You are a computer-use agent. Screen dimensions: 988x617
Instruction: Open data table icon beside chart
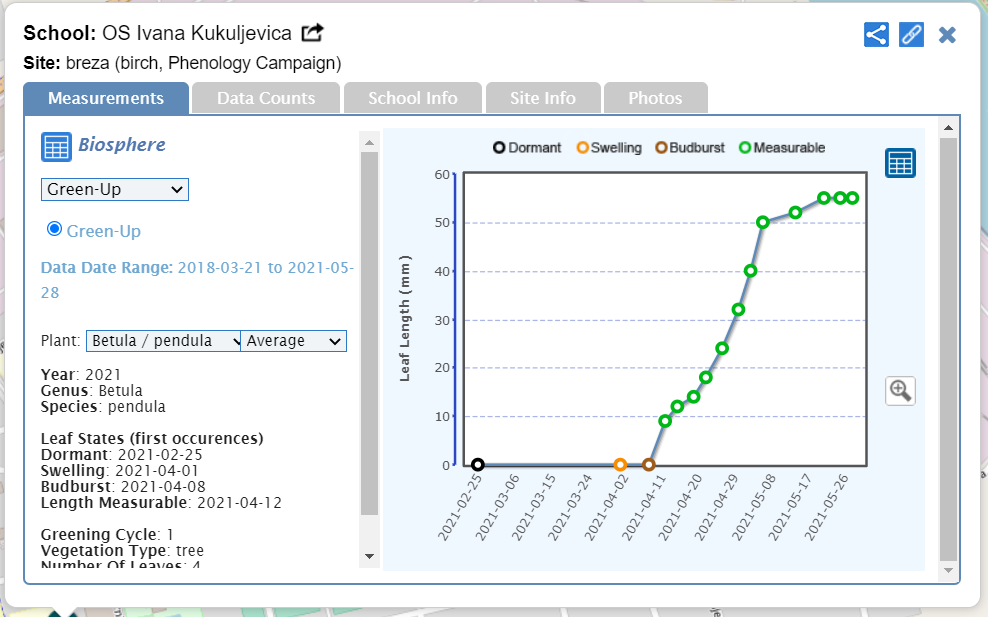(900, 163)
